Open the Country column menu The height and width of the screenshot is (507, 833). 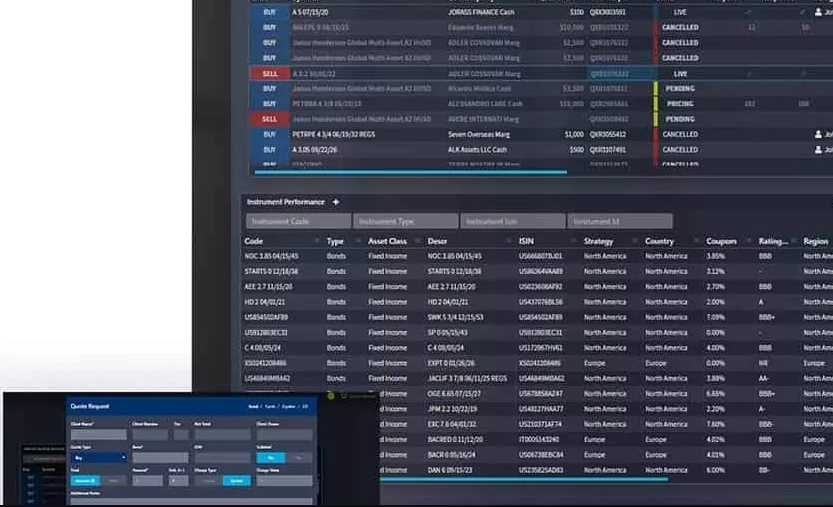point(696,241)
